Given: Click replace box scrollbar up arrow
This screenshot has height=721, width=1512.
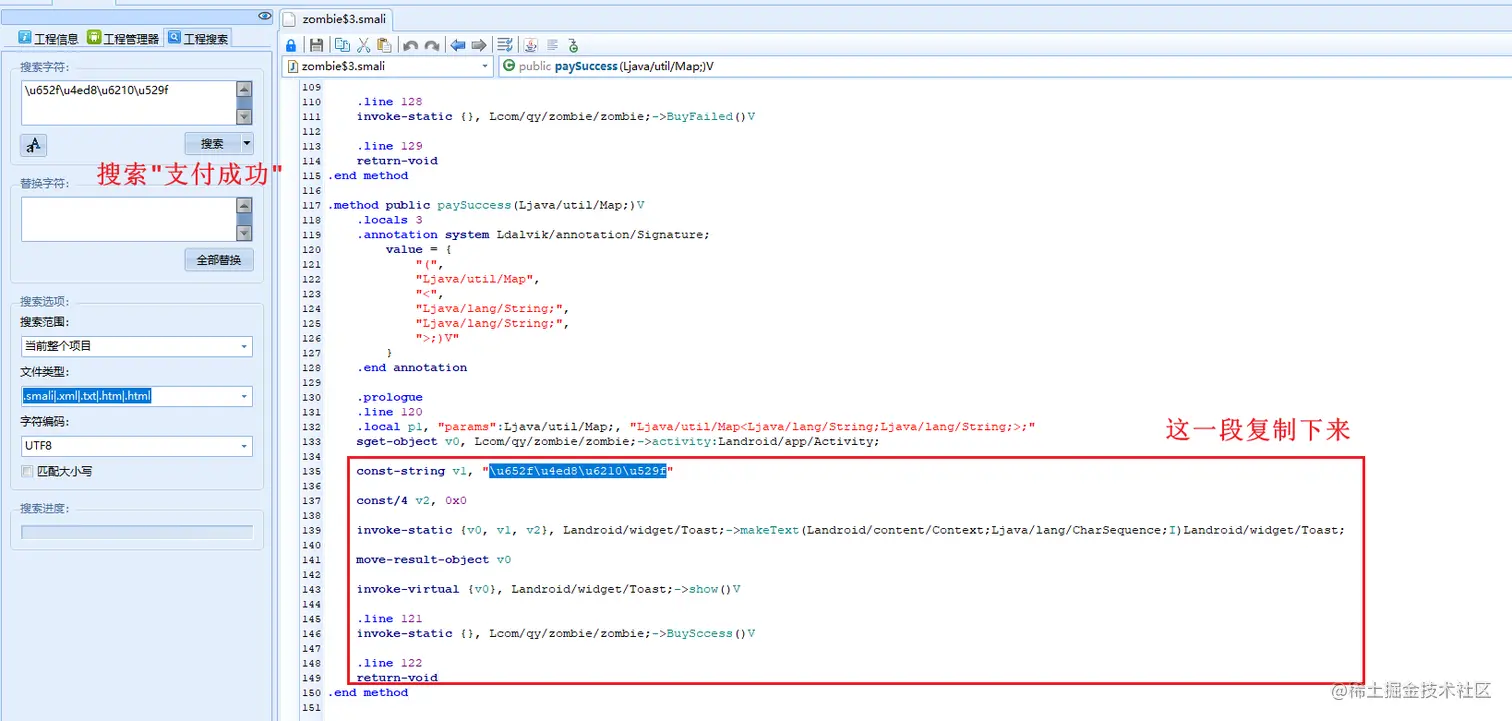Looking at the screenshot, I should tap(244, 204).
